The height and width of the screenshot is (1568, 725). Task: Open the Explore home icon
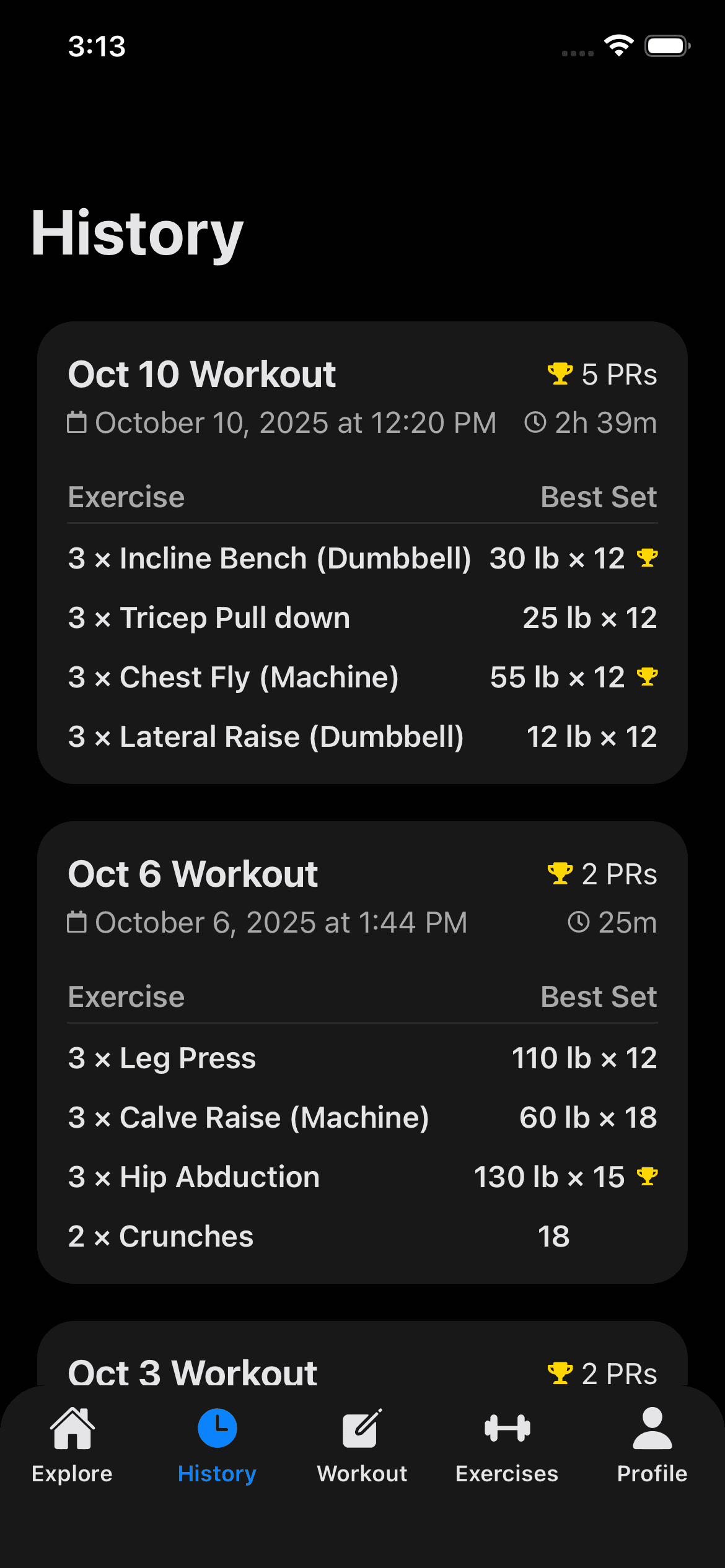[x=72, y=1428]
